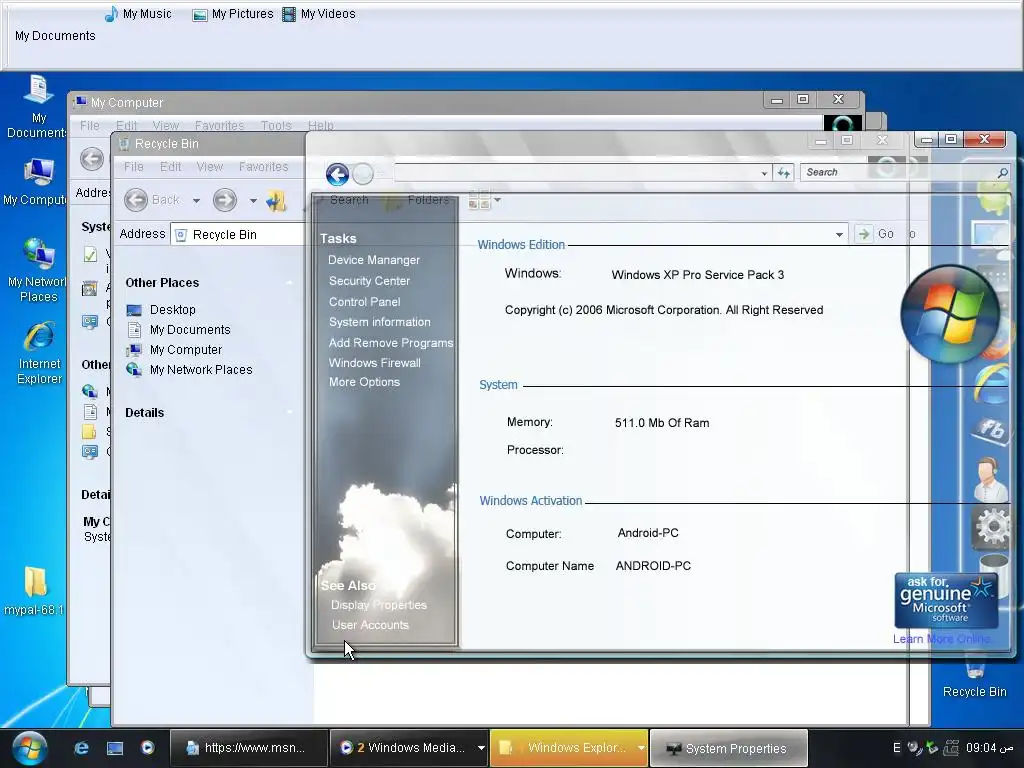Click Forward arrow in Recycle Bin window

[225, 200]
